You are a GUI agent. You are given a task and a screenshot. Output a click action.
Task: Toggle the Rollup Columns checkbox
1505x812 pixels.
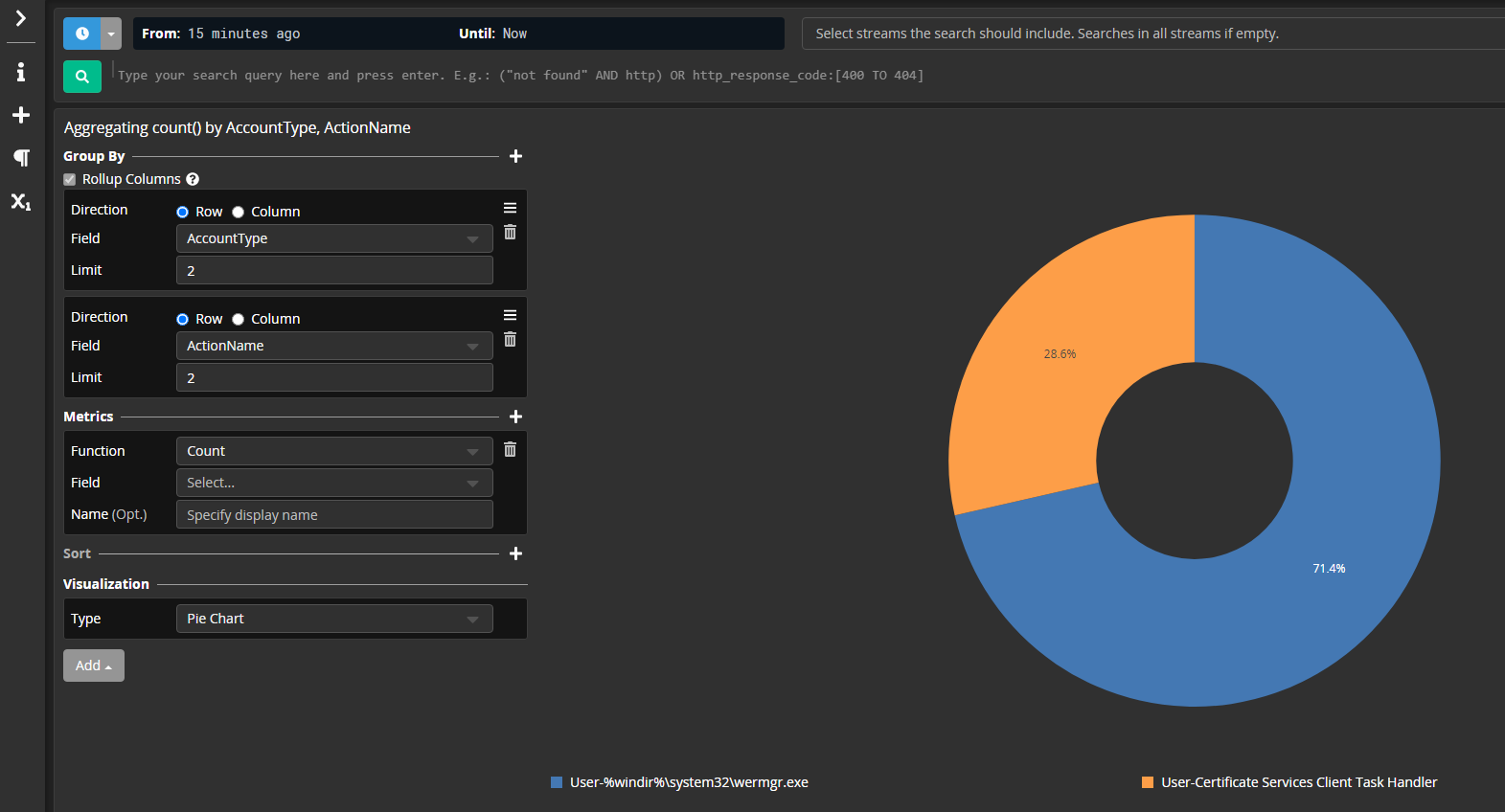click(70, 179)
